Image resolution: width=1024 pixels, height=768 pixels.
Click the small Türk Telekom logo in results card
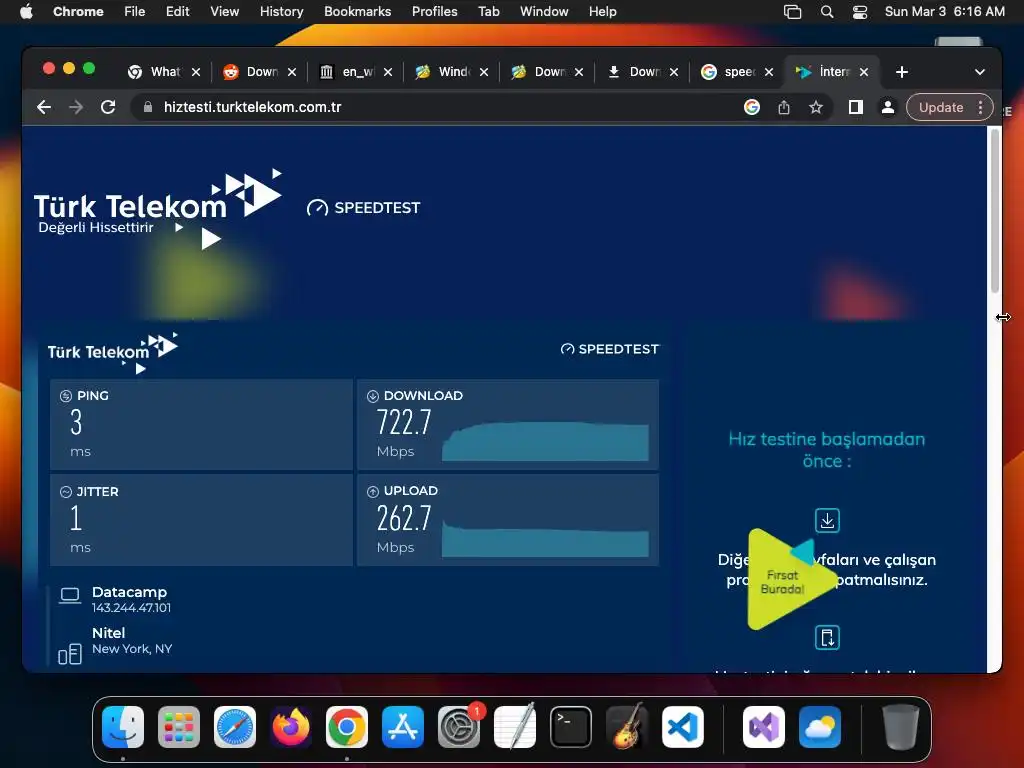point(112,353)
